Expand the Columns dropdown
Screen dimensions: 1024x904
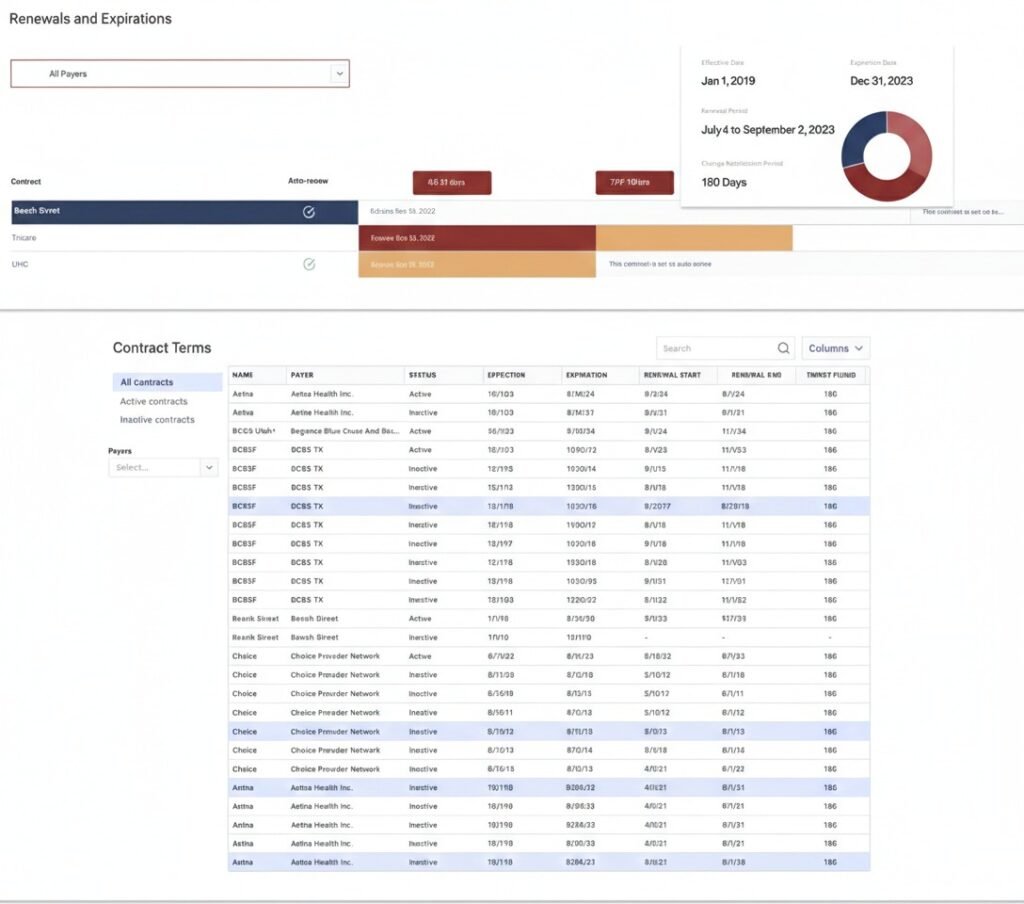[x=836, y=348]
